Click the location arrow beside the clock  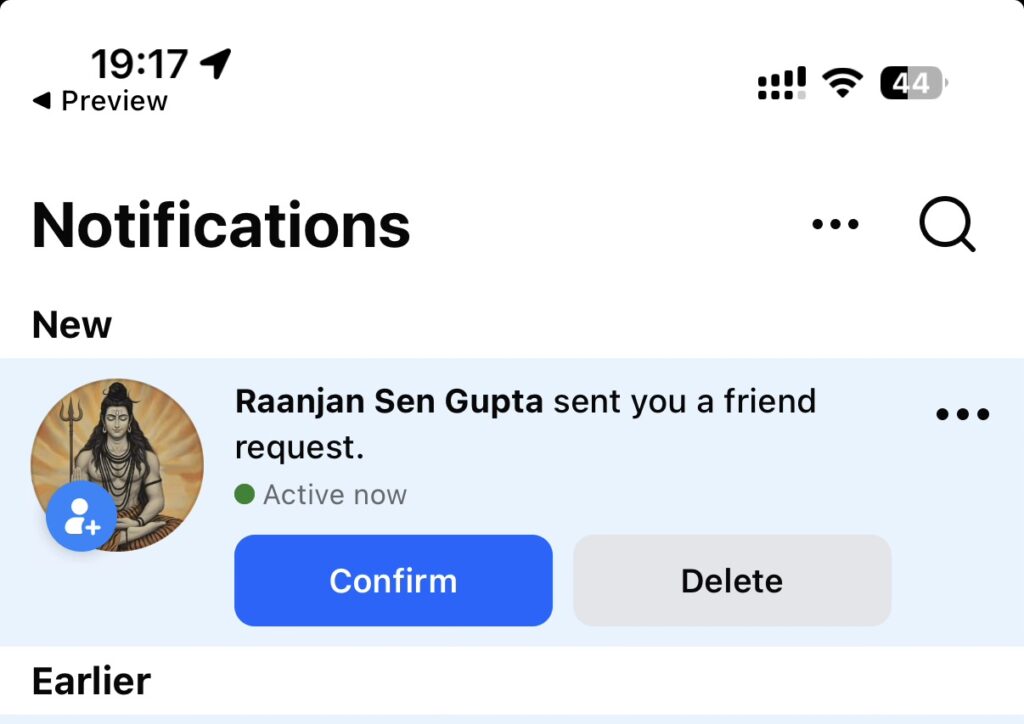tap(215, 62)
